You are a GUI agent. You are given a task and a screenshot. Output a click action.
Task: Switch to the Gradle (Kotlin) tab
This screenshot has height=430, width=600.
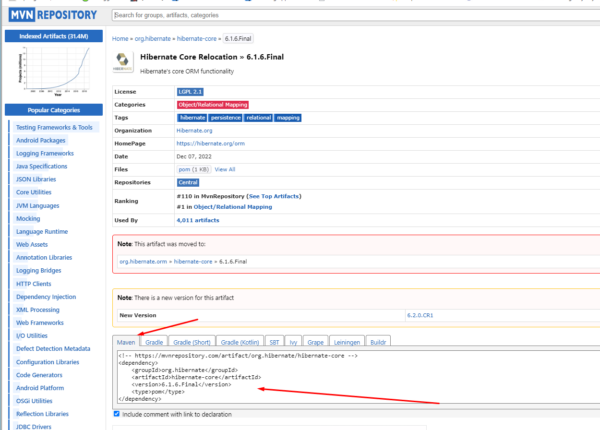click(240, 342)
